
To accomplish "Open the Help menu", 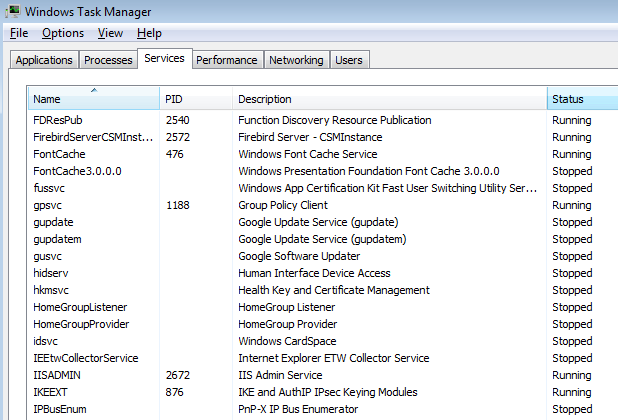I will point(149,33).
